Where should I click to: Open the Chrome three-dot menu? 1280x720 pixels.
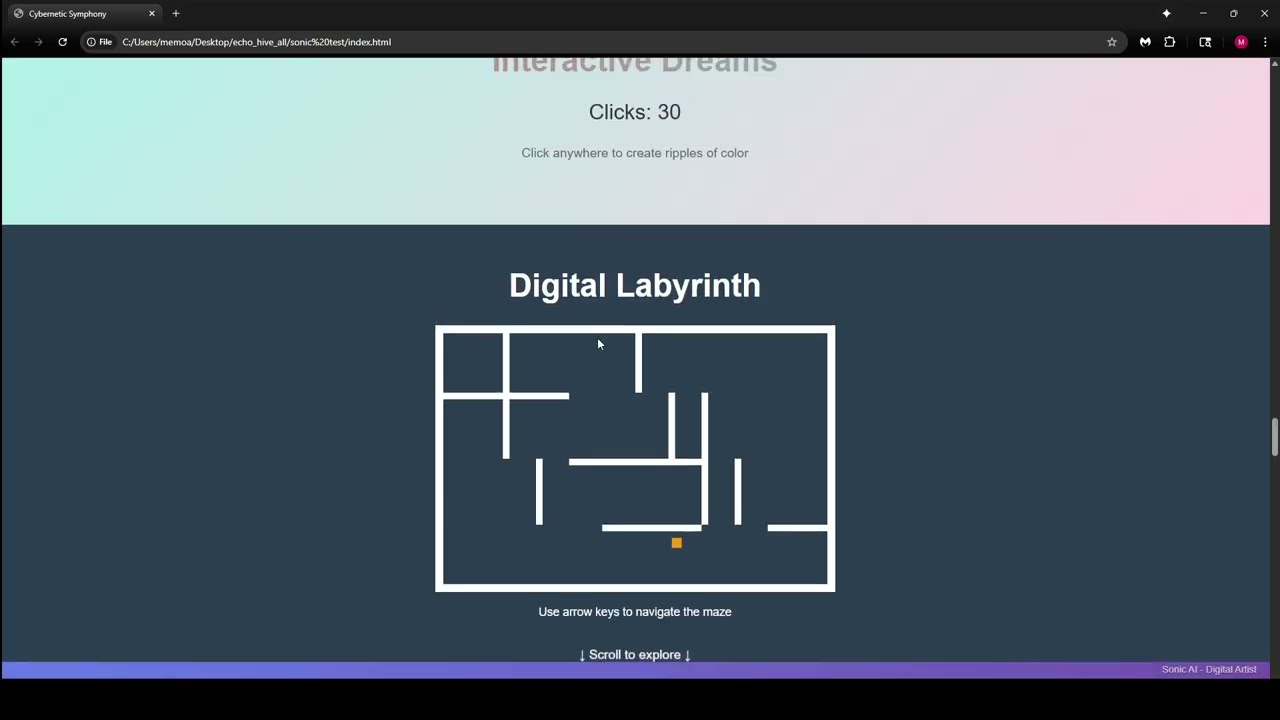click(1265, 42)
